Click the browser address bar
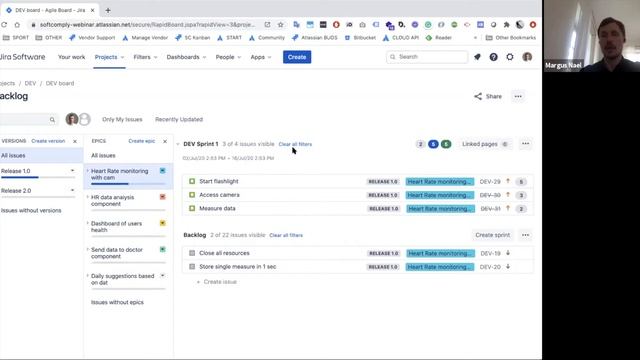The width and height of the screenshot is (640, 360). coord(147,24)
